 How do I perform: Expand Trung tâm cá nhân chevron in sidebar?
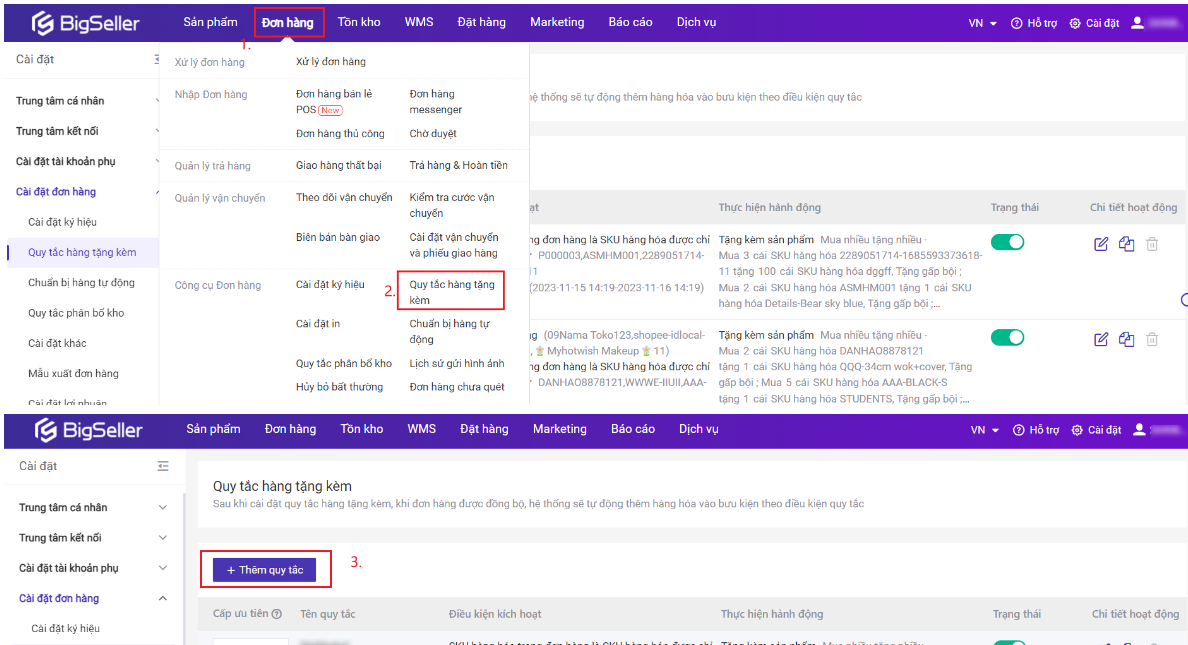click(163, 508)
